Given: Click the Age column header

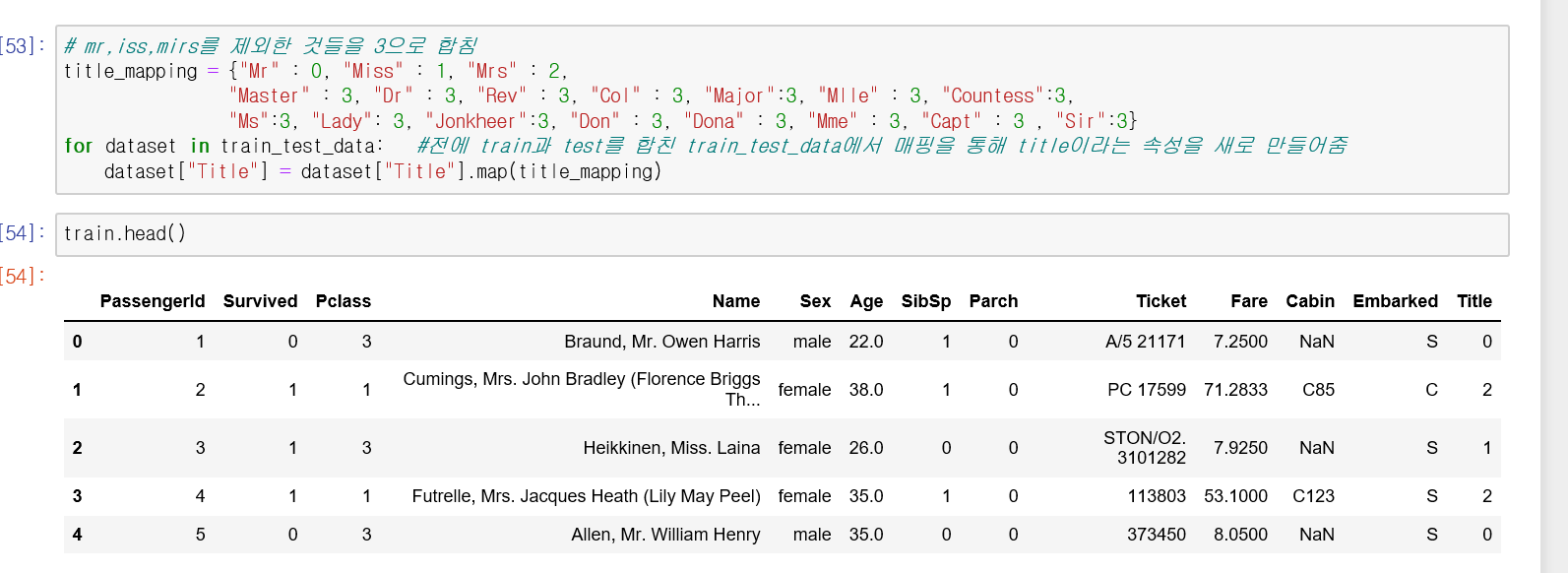Looking at the screenshot, I should click(866, 301).
